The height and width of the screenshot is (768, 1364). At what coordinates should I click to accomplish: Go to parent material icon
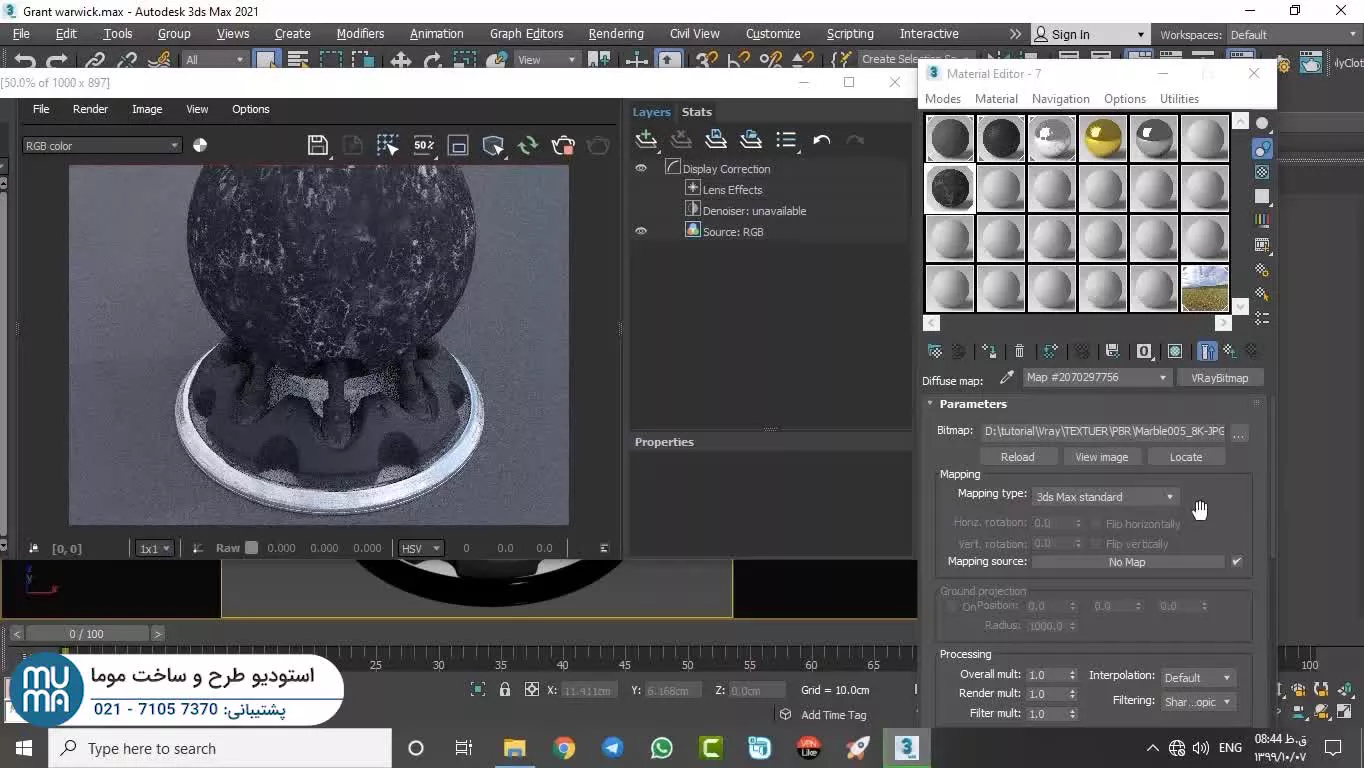tap(1230, 351)
